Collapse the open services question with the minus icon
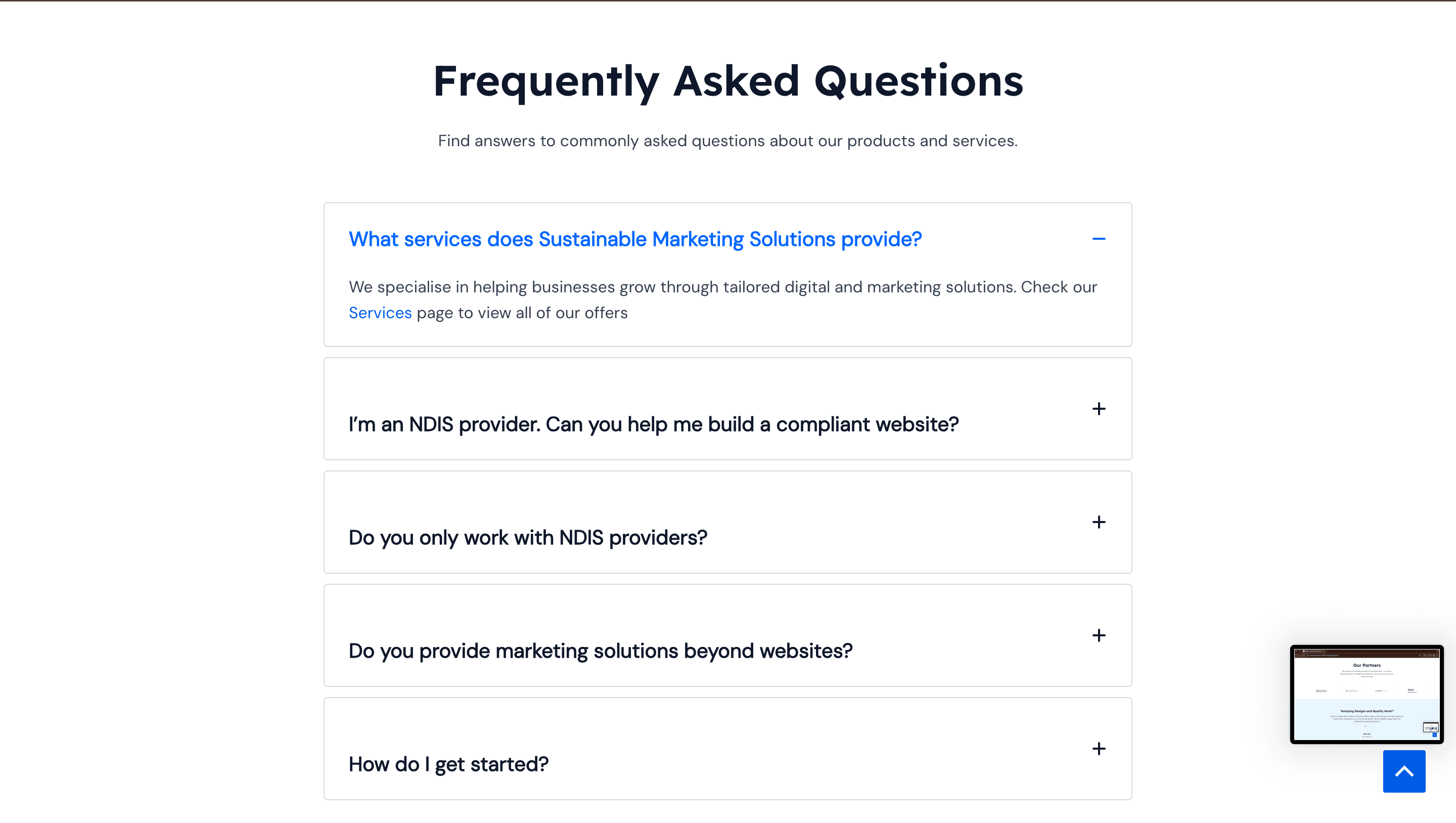This screenshot has height=823, width=1456. click(x=1098, y=239)
